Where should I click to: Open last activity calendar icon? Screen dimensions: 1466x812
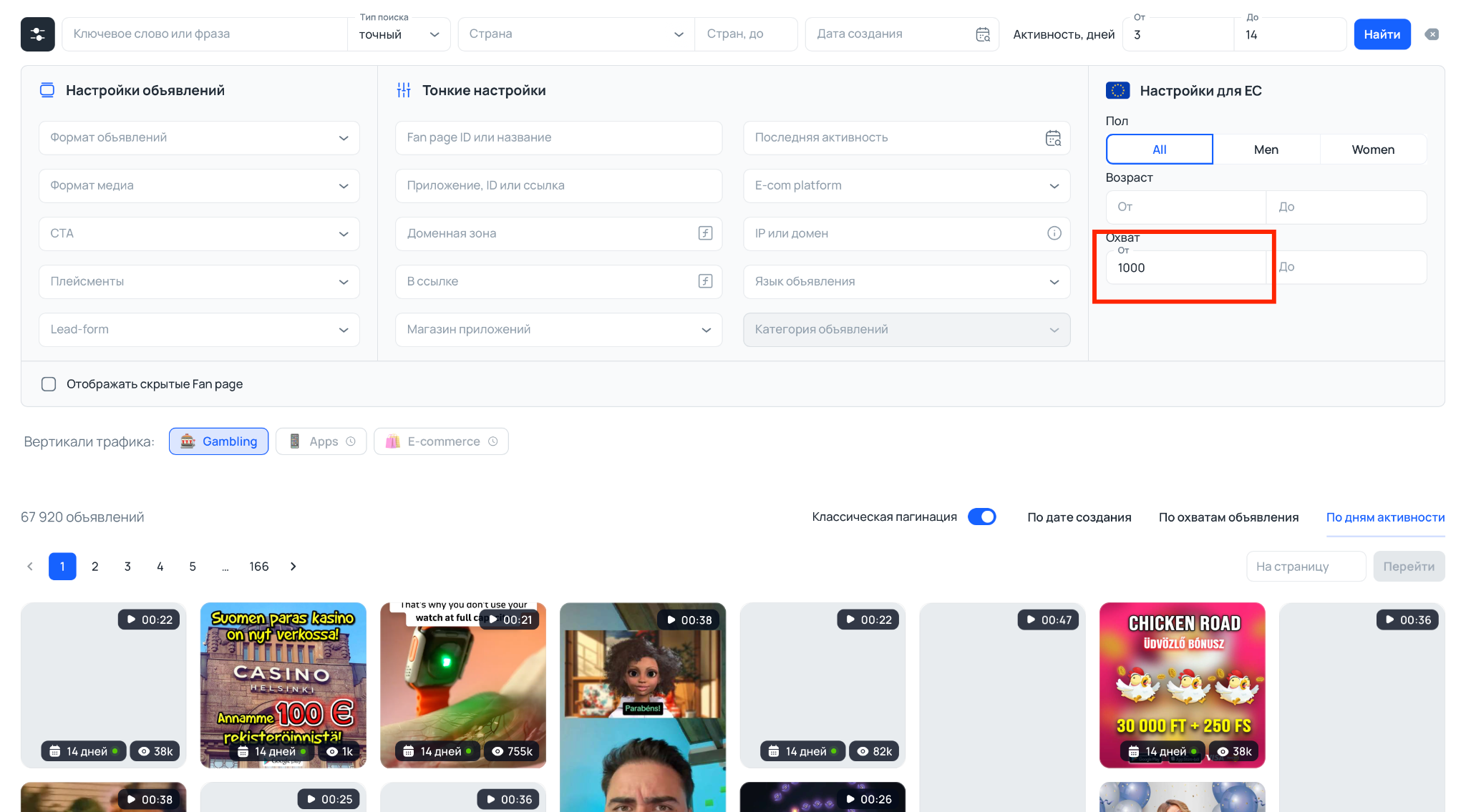click(1053, 138)
